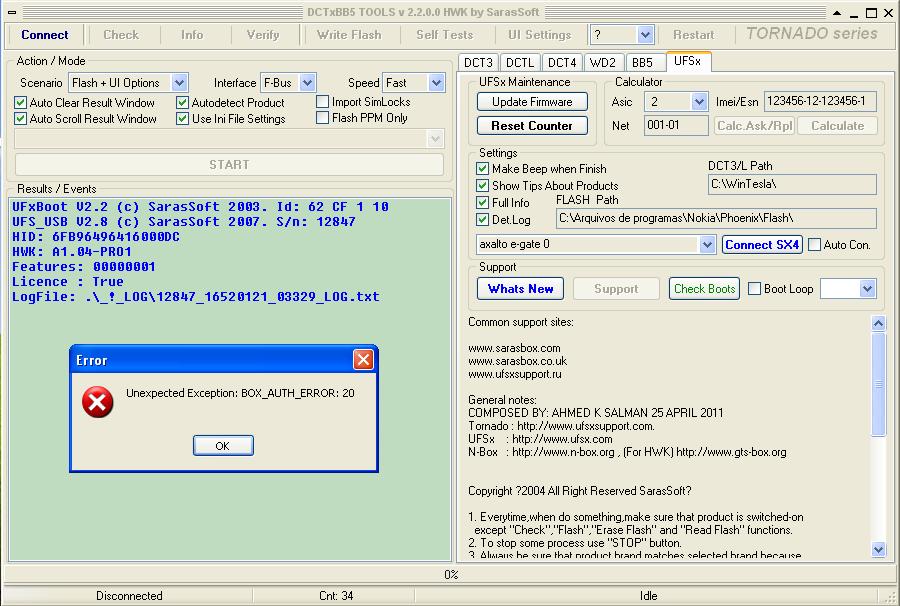Click OK in the Error dialog
The image size is (900, 606).
(x=223, y=446)
